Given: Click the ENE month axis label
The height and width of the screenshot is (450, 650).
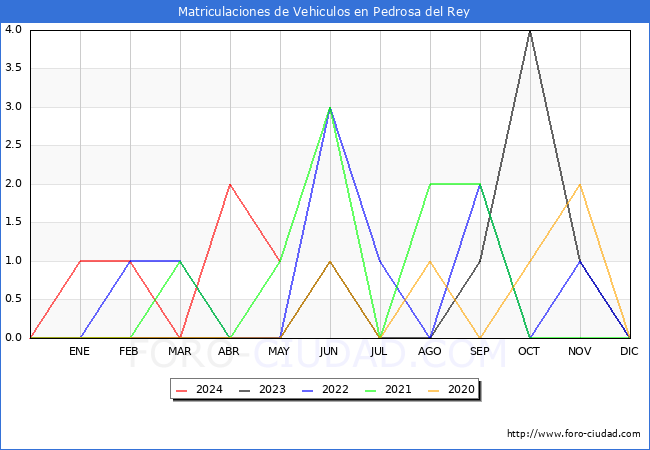Looking at the screenshot, I should coord(79,351).
